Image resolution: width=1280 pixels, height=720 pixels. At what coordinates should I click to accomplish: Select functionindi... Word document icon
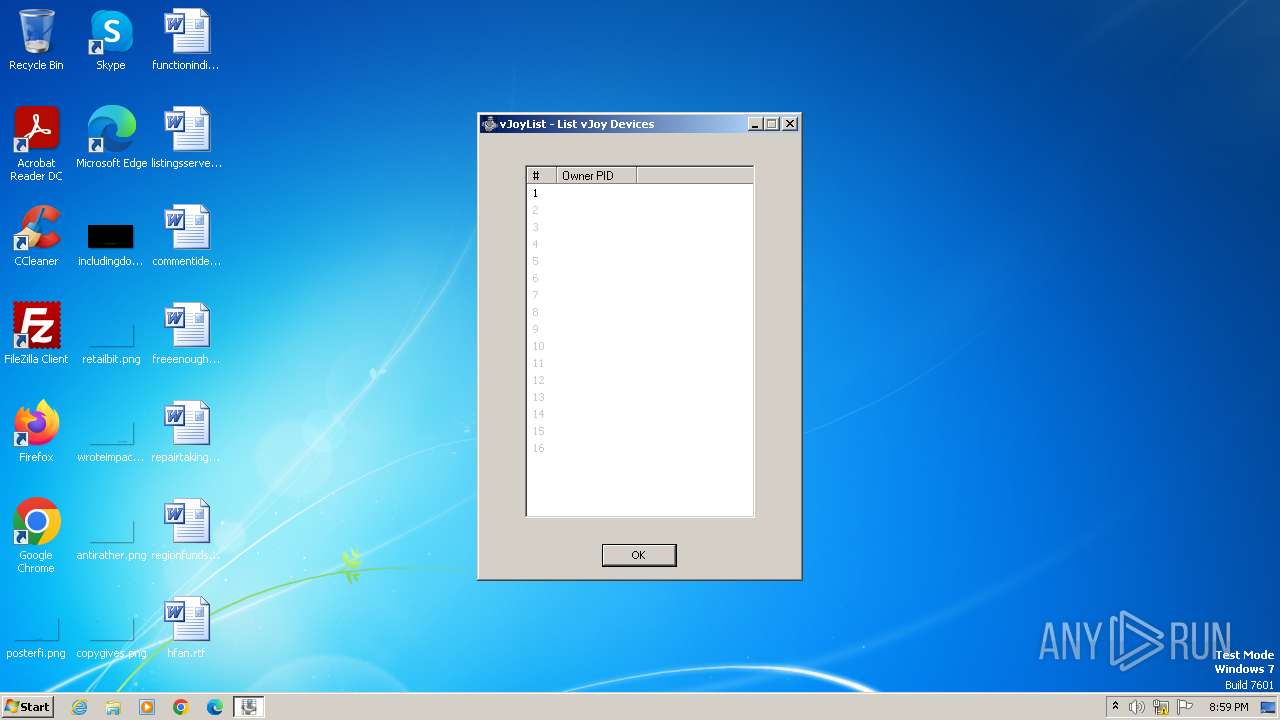coord(186,40)
